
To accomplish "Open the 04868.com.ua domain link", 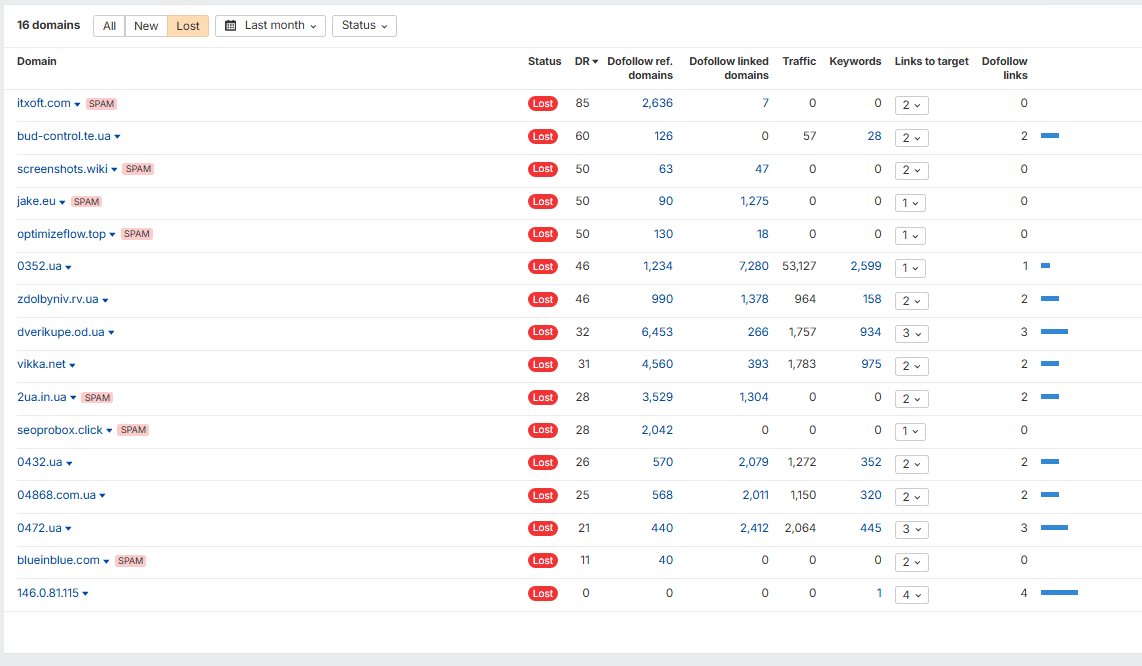I will (56, 495).
